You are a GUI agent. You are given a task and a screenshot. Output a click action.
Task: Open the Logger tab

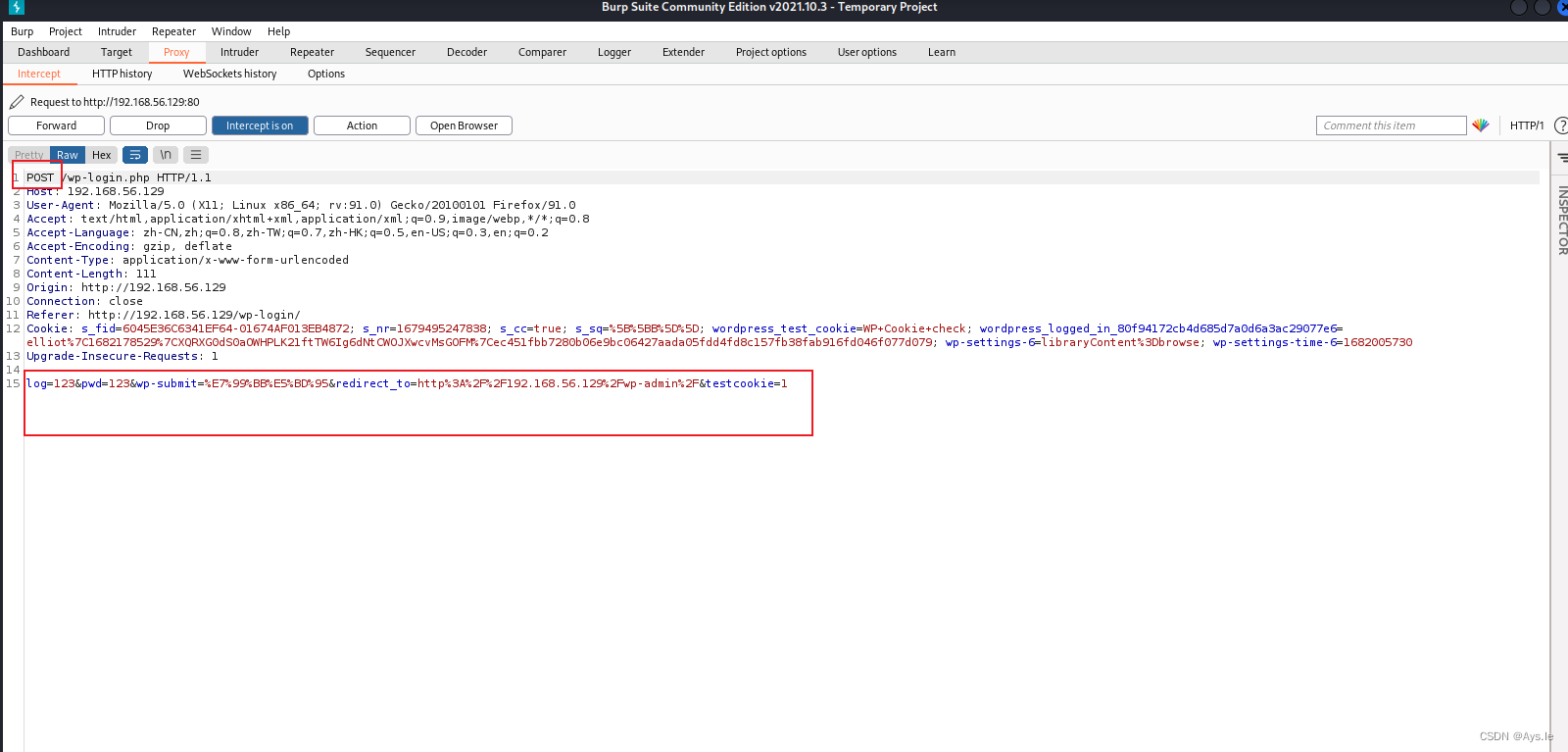click(x=614, y=52)
